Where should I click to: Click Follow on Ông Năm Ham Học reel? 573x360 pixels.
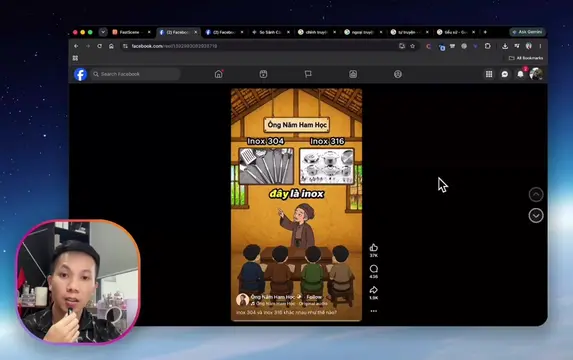pyautogui.click(x=314, y=297)
